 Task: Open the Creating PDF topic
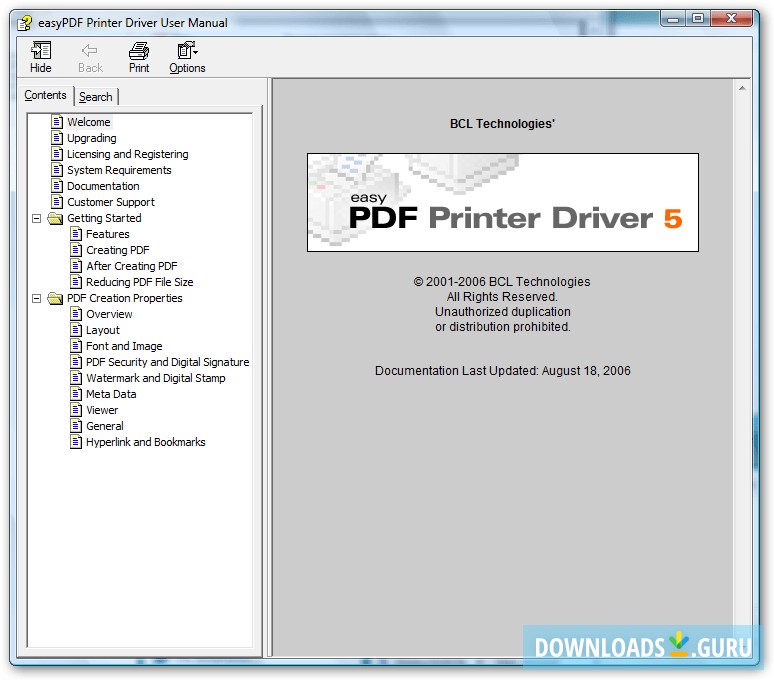(x=117, y=250)
